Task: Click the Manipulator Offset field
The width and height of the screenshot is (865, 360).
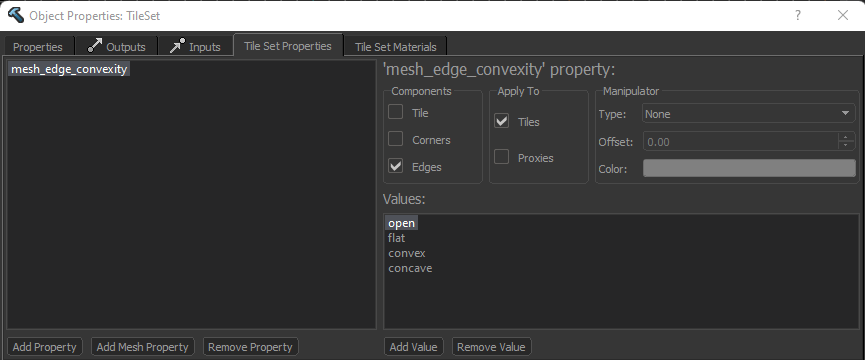Action: (x=740, y=142)
